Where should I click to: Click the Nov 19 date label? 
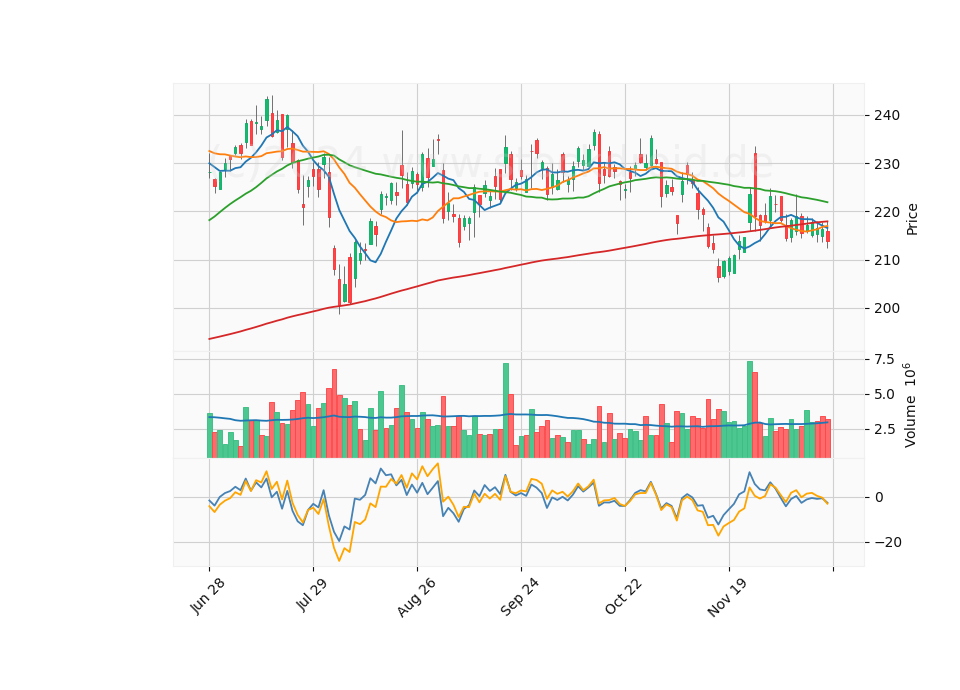point(727,598)
